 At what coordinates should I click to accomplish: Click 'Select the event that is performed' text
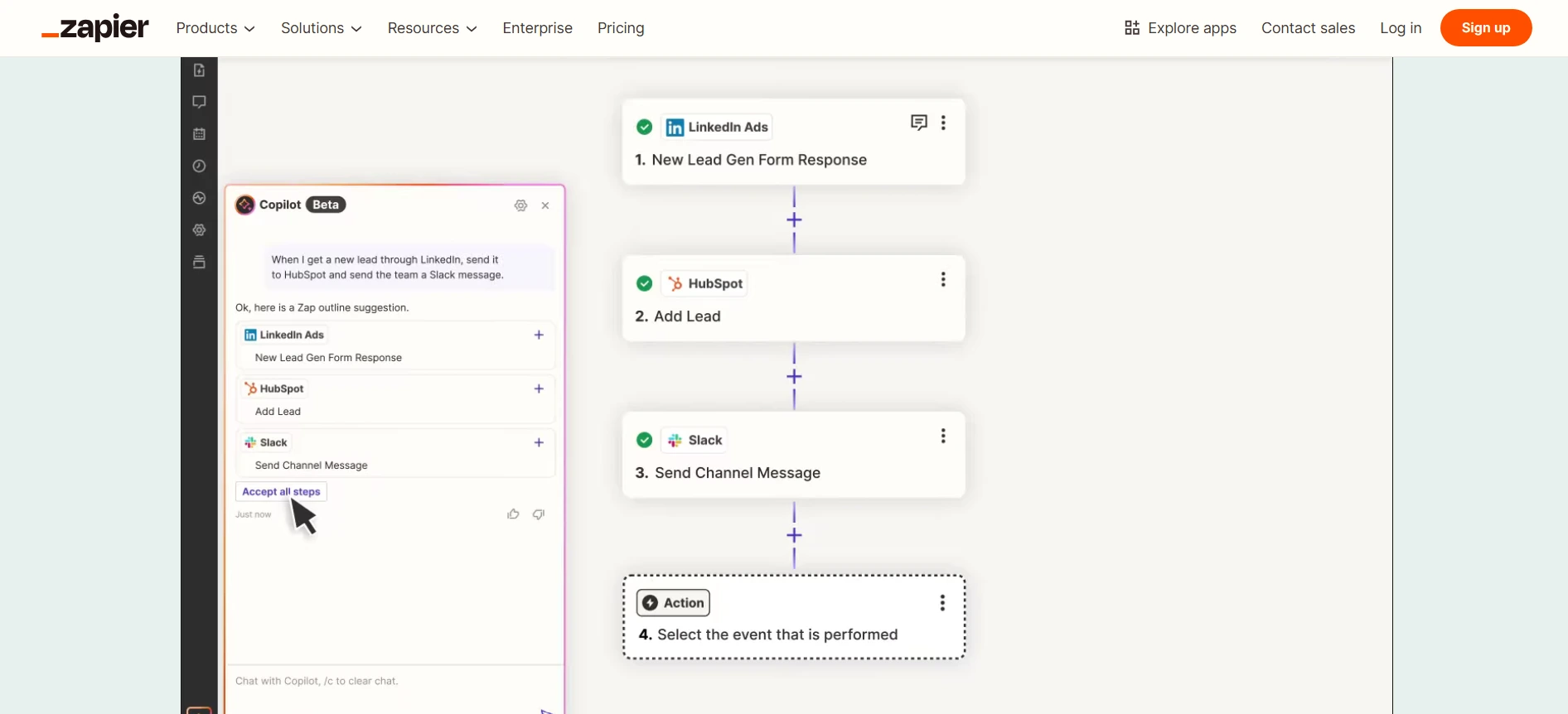(x=777, y=634)
